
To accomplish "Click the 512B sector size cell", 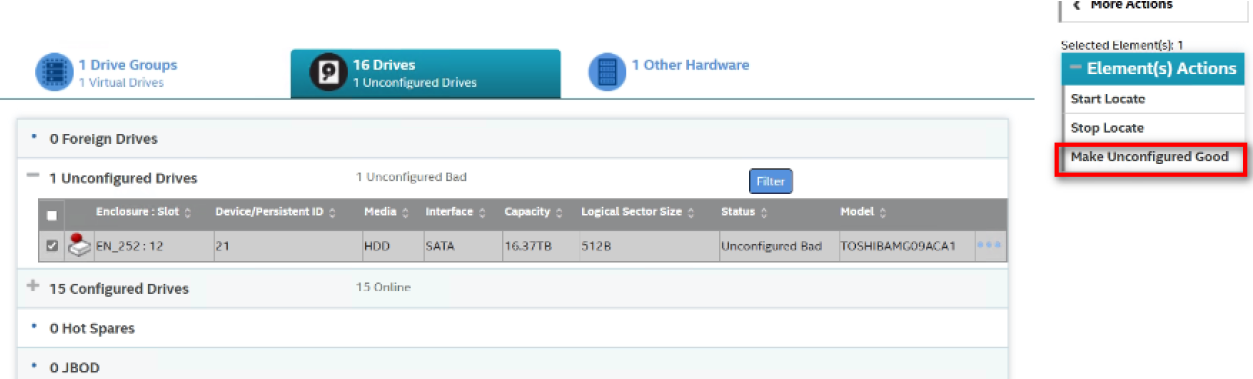I will click(594, 246).
